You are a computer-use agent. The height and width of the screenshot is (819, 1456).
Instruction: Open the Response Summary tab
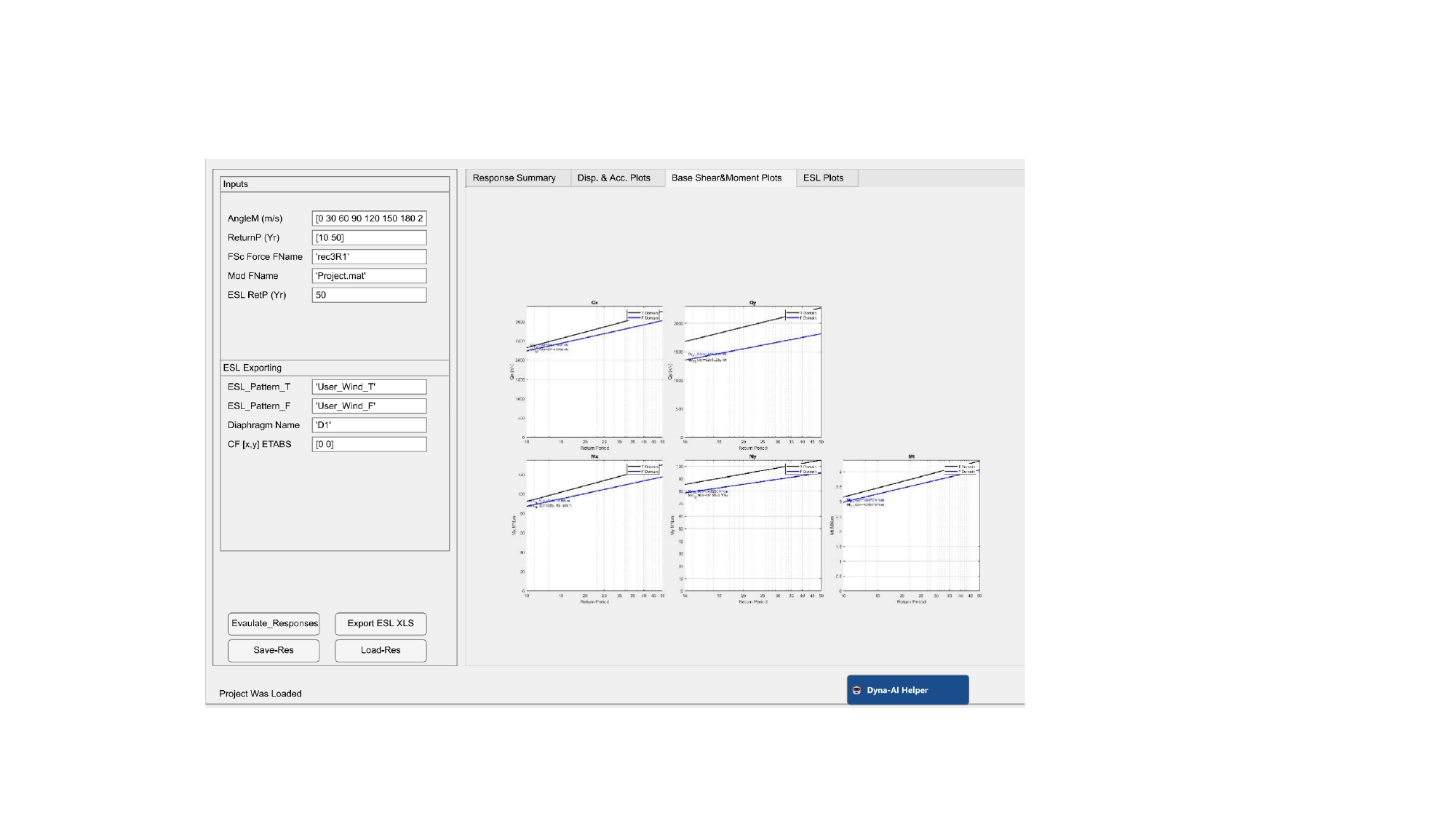pyautogui.click(x=514, y=178)
